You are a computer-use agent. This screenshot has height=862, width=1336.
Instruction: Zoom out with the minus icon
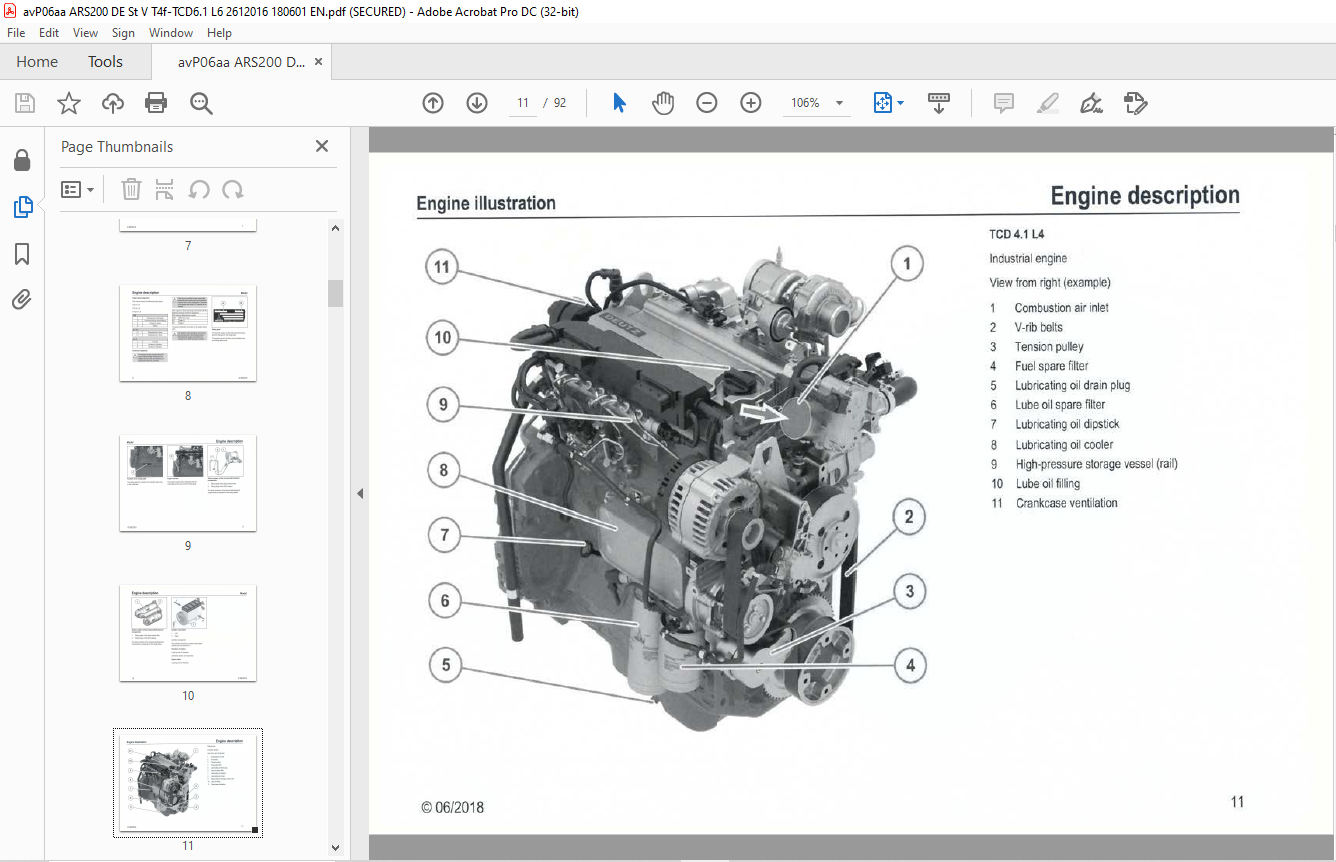707,103
